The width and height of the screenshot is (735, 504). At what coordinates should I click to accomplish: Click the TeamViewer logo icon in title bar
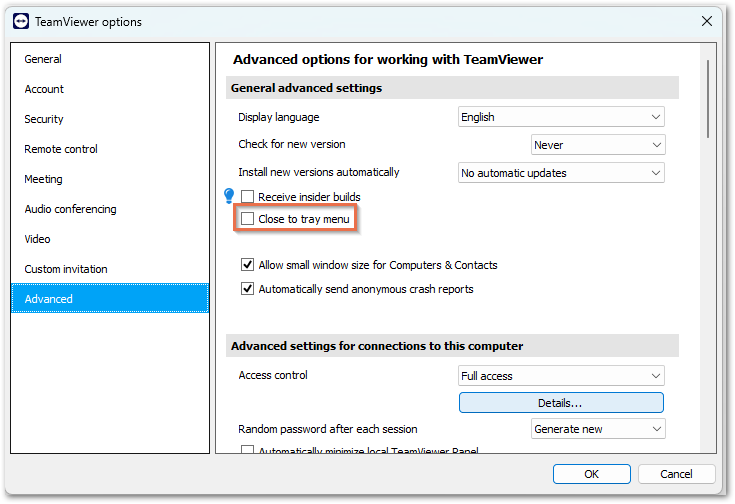[21, 22]
